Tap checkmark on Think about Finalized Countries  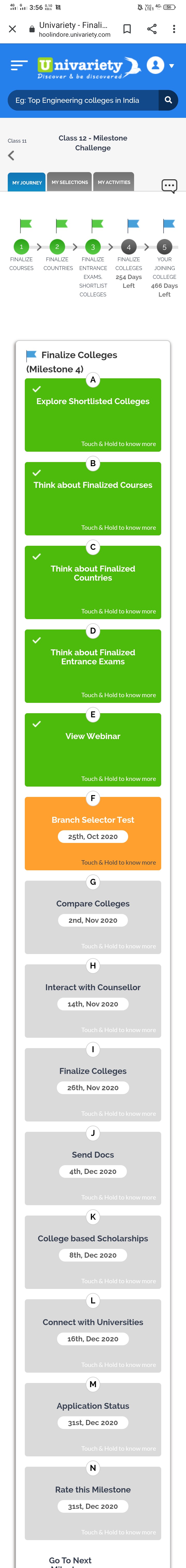[36, 556]
